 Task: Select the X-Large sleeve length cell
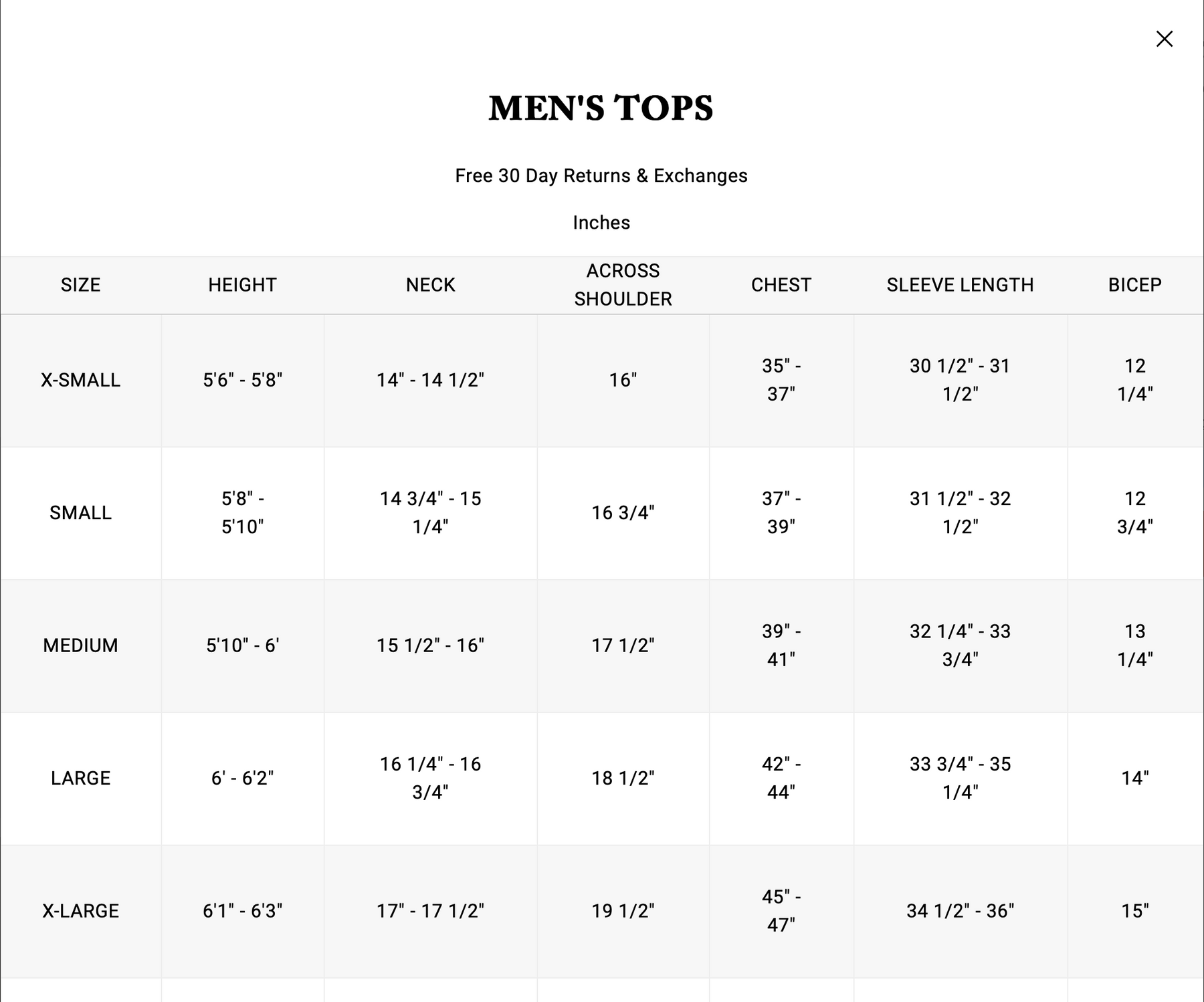coord(960,911)
